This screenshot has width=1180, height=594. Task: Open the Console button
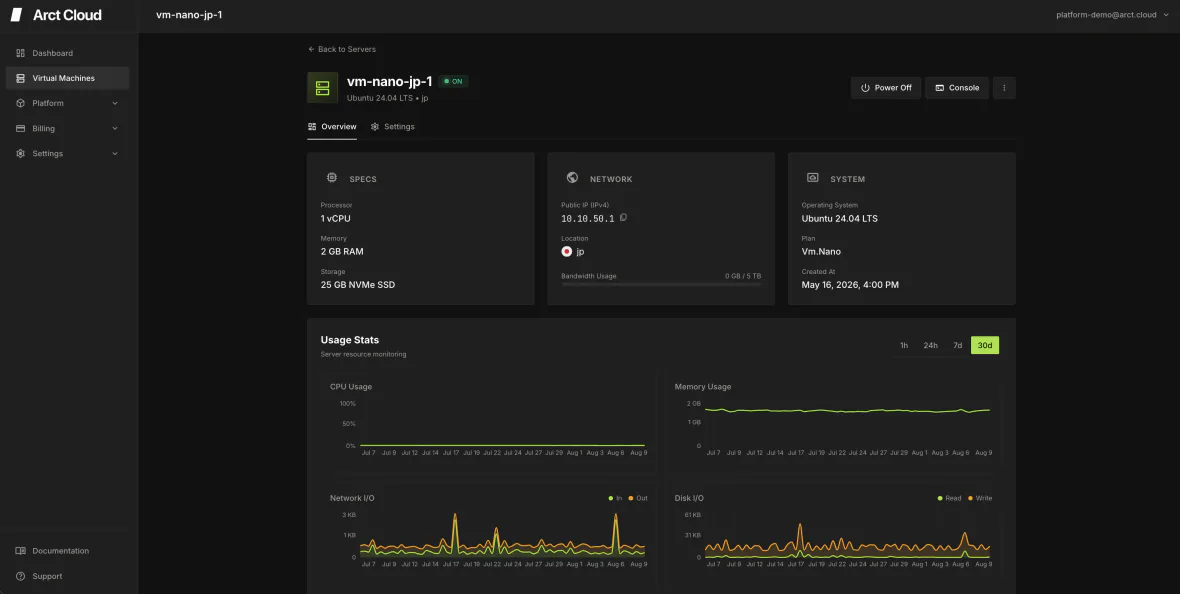[956, 88]
